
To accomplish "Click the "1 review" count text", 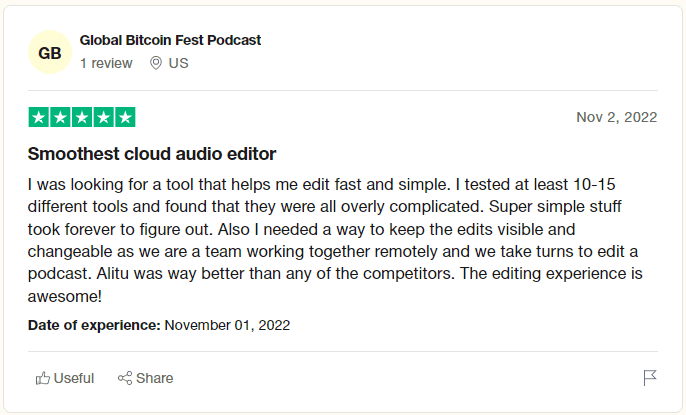I will click(106, 63).
